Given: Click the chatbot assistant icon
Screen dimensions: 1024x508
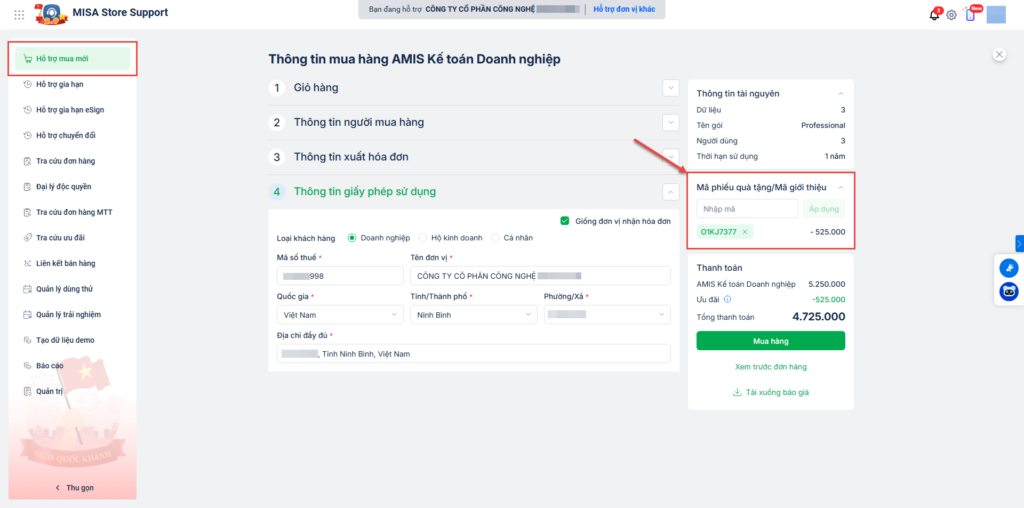Looking at the screenshot, I should tap(1009, 292).
